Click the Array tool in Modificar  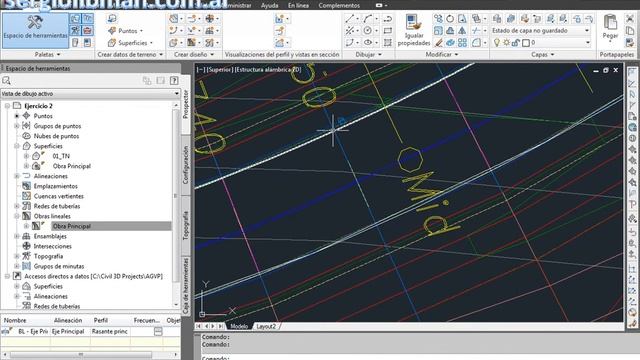tap(462, 42)
